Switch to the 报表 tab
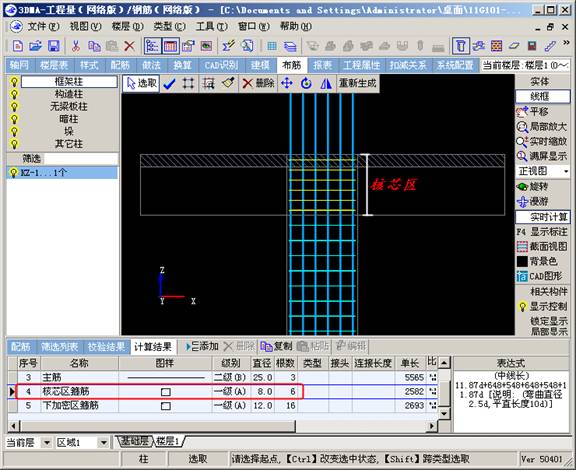The width and height of the screenshot is (576, 470). pyautogui.click(x=323, y=65)
